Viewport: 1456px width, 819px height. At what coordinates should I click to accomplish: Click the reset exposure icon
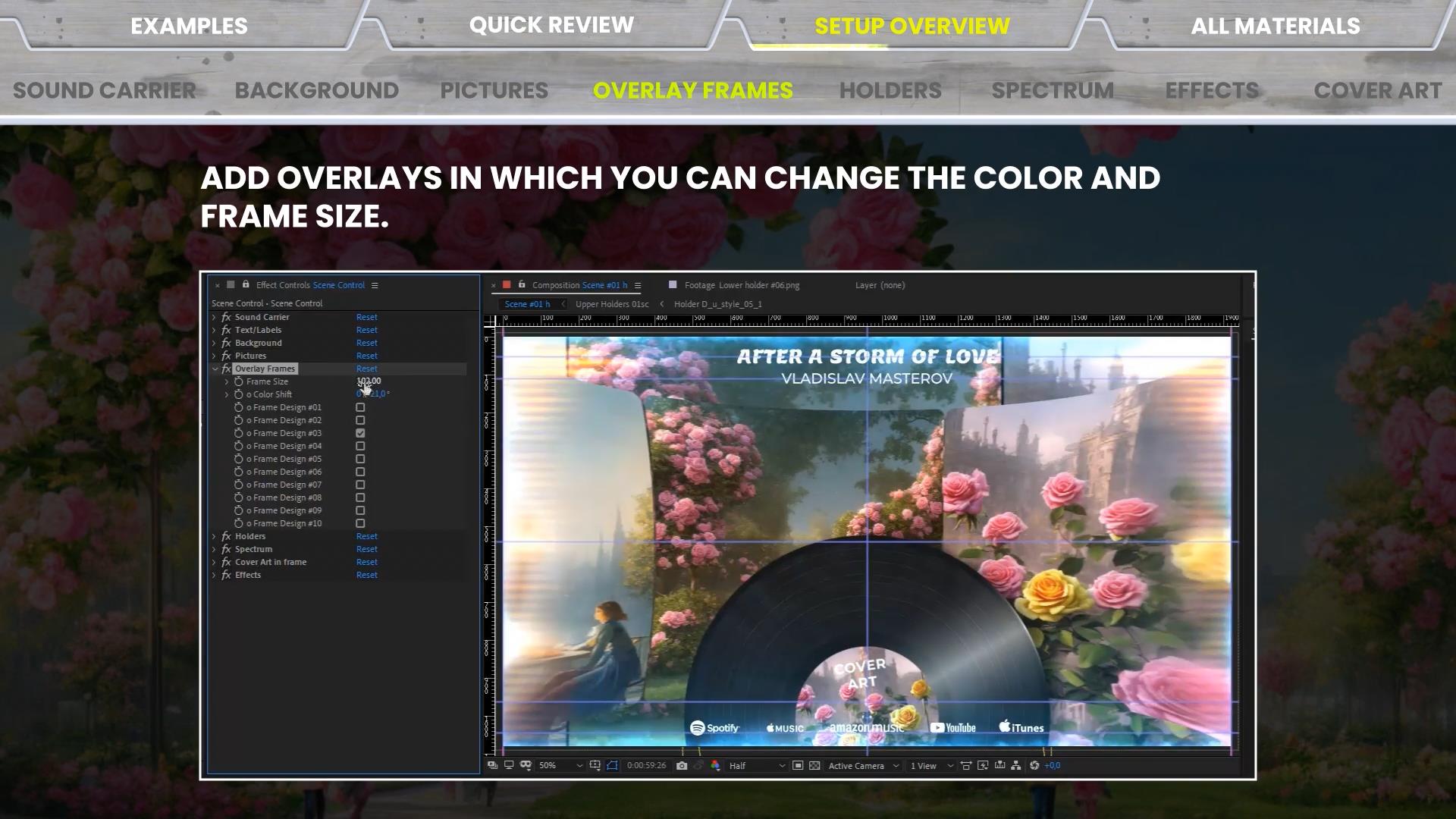(x=1034, y=766)
